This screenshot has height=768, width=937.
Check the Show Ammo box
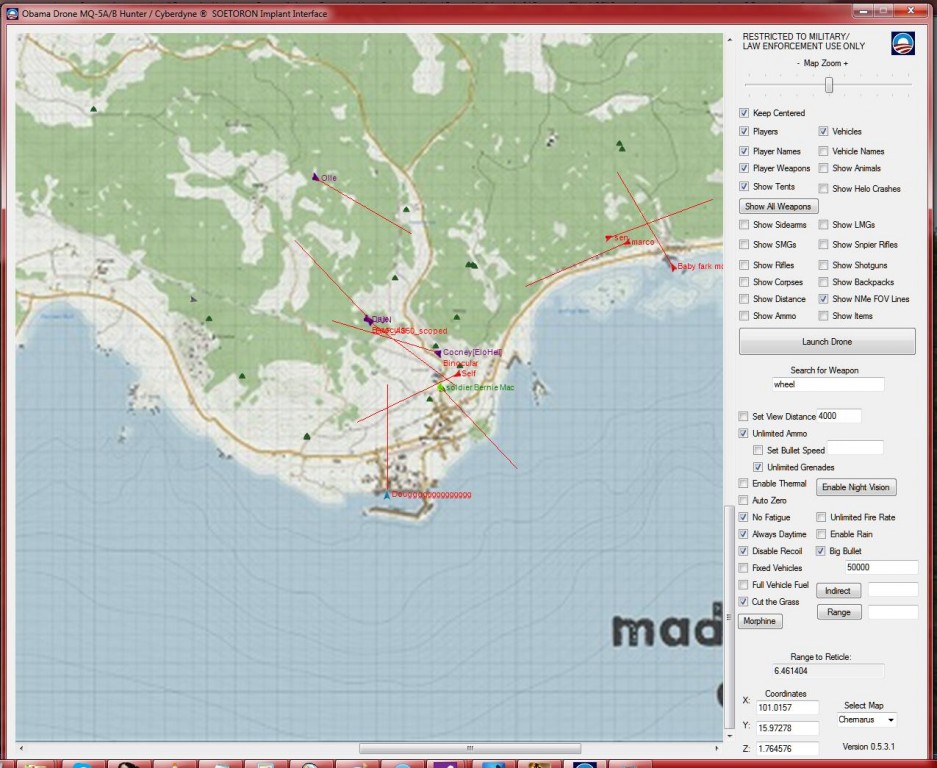coord(744,316)
